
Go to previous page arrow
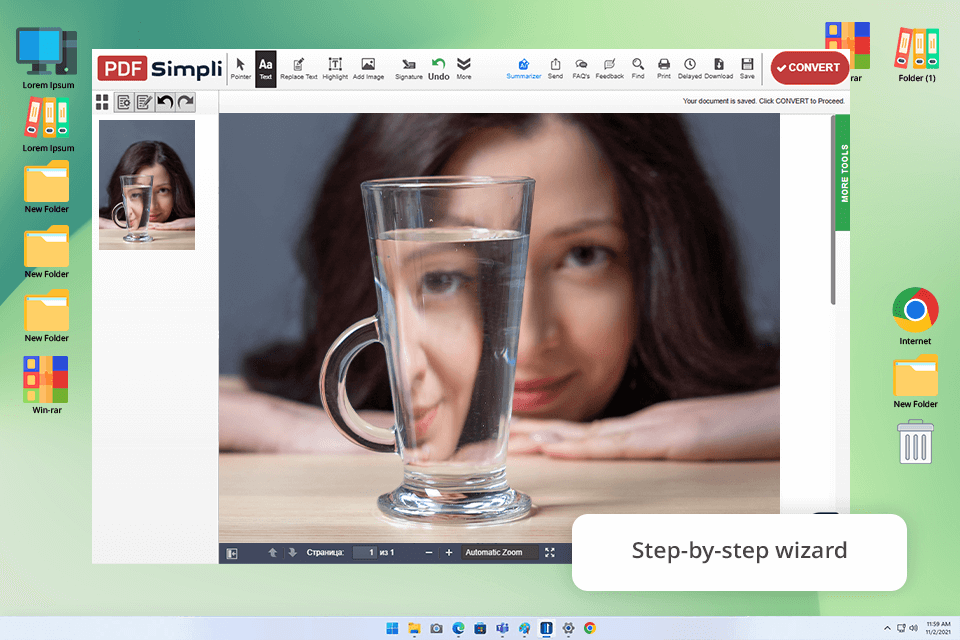click(272, 552)
